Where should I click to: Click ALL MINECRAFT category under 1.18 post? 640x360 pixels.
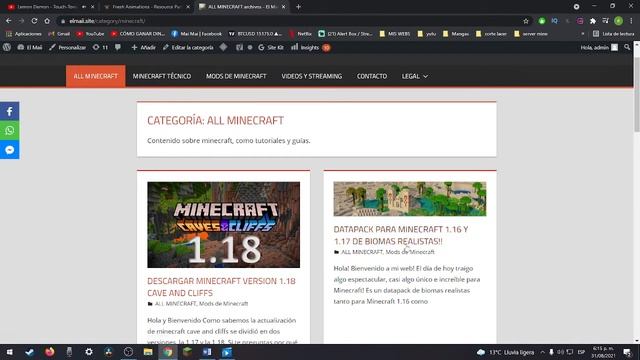coord(176,304)
